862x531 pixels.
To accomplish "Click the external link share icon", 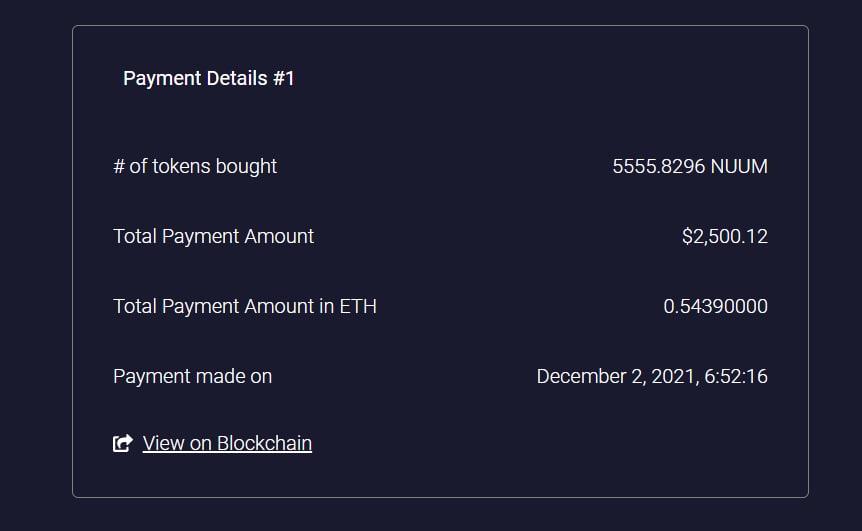I will click(x=123, y=443).
